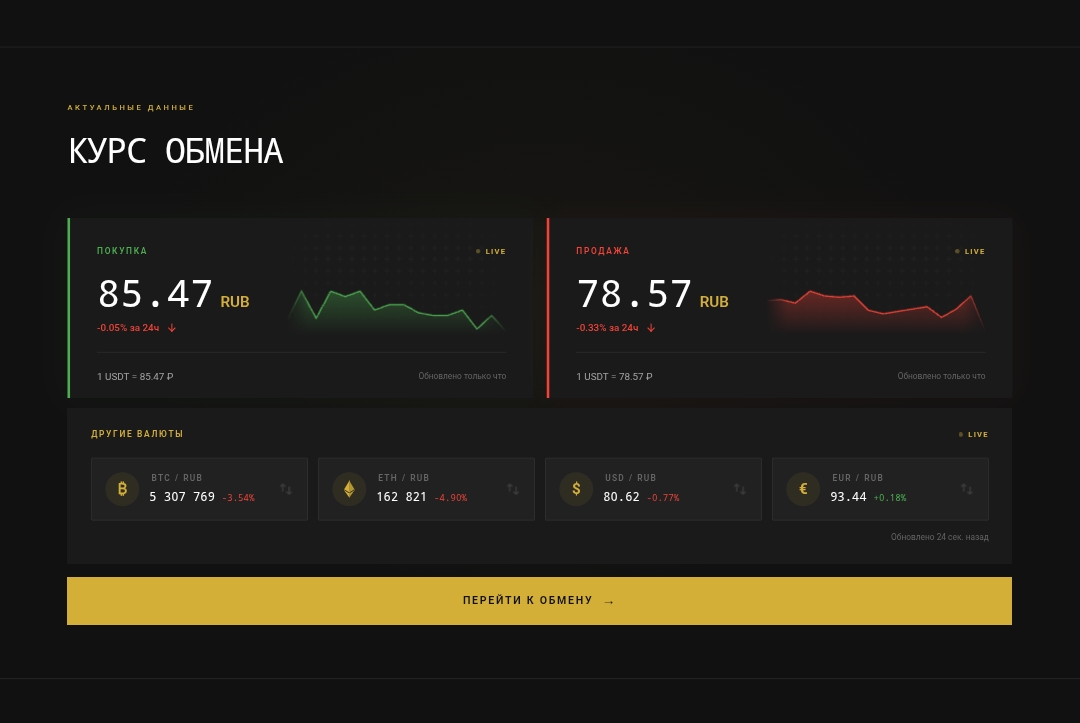Click down arrow next to -0.33% за 24ч
1080x723 pixels.
point(651,328)
